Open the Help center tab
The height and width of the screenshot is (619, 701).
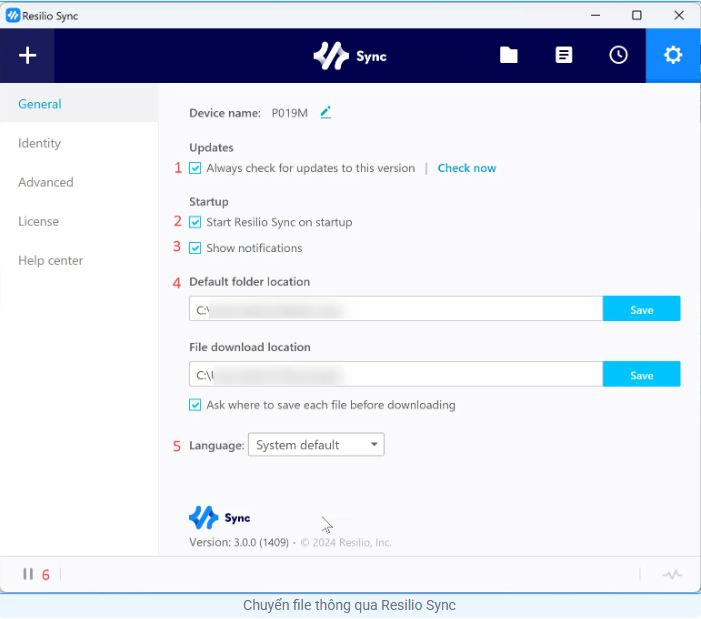tap(51, 261)
